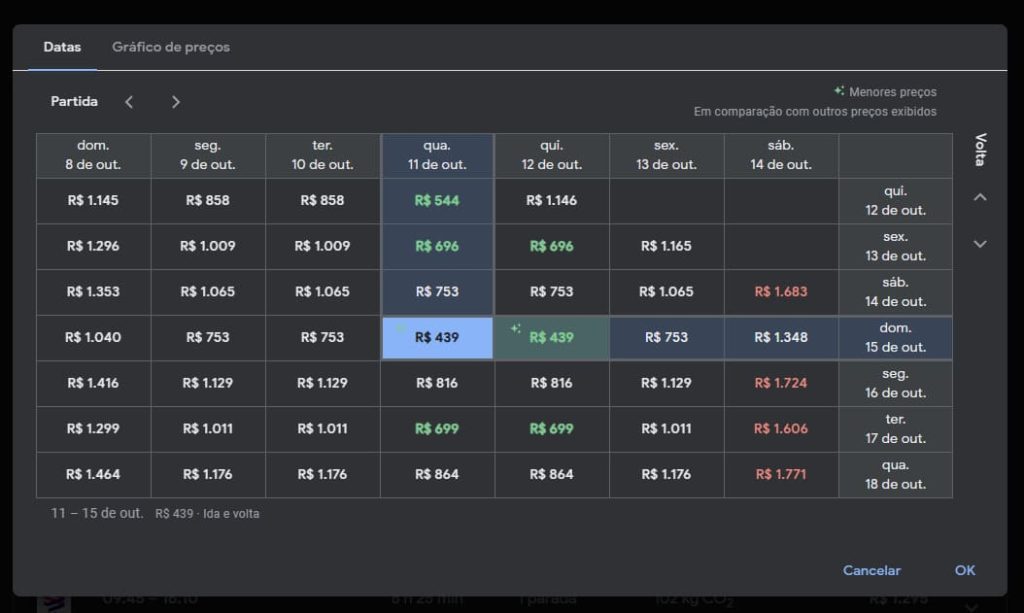The height and width of the screenshot is (613, 1024).
Task: Select red R$ 1.724 fare returning 16 out.
Action: (x=781, y=383)
